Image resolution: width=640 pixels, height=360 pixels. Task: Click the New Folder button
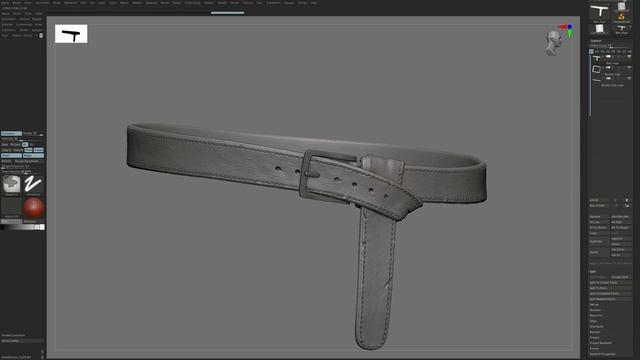pyautogui.click(x=599, y=205)
